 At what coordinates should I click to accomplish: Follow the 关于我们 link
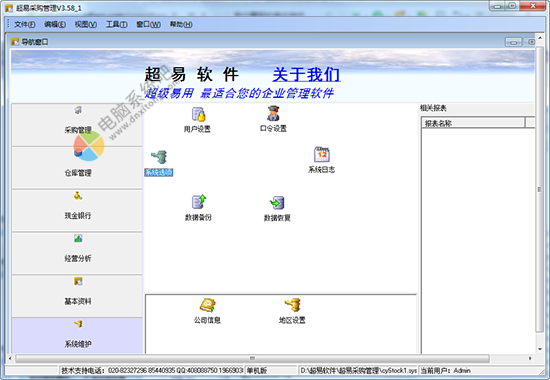click(x=306, y=74)
